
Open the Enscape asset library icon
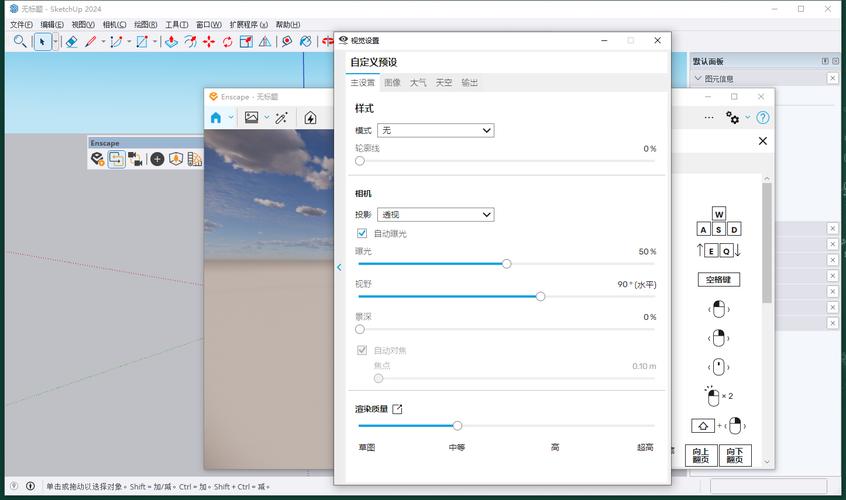[x=176, y=159]
